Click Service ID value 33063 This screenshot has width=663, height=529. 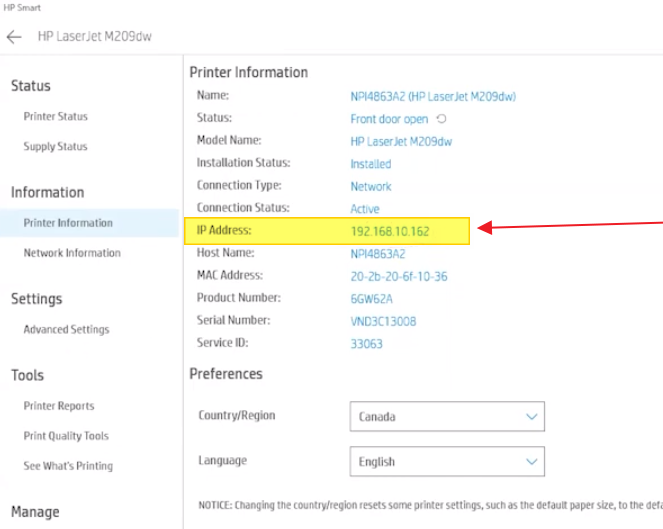click(366, 344)
